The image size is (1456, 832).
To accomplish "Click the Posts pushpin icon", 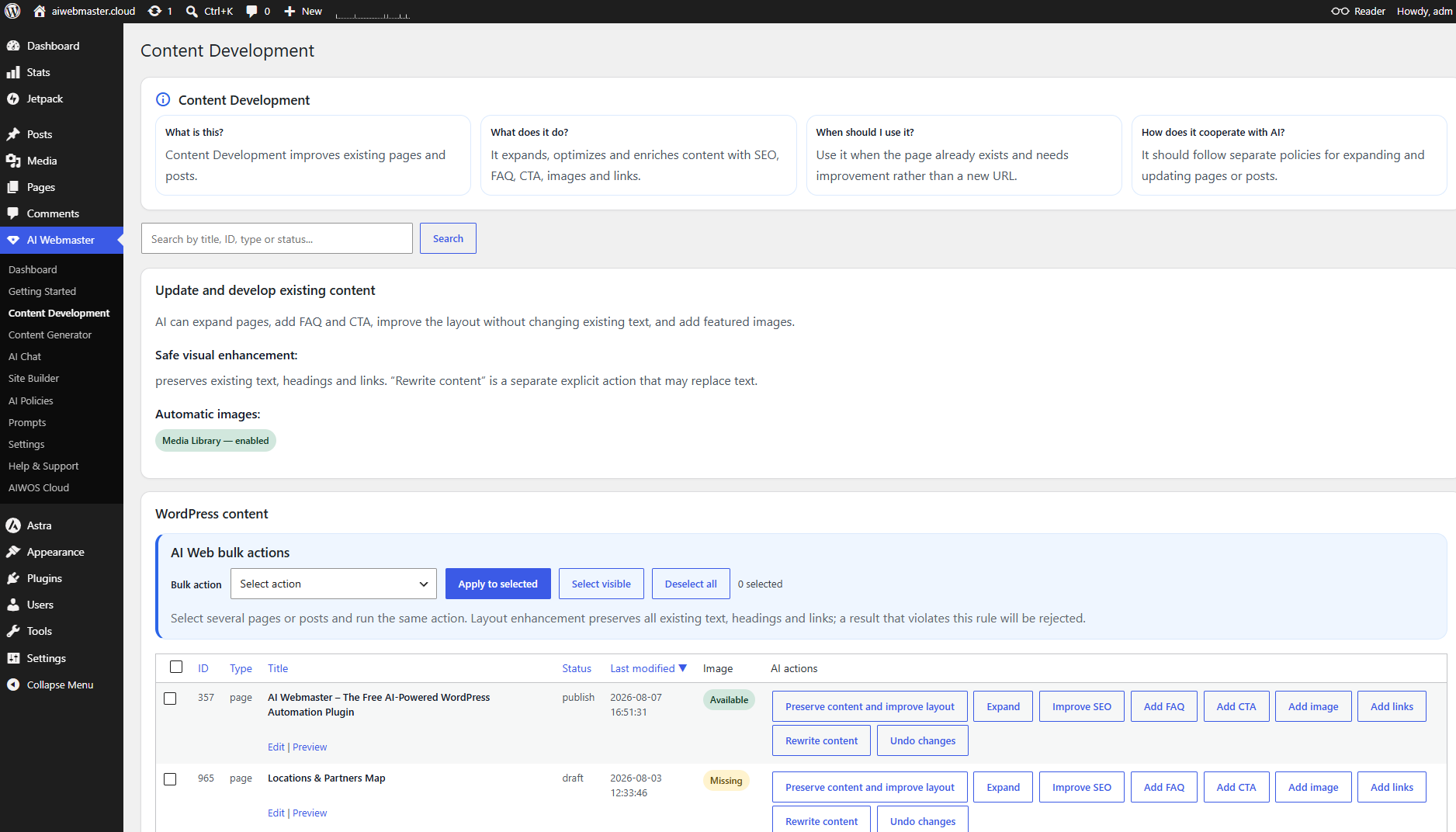I will click(13, 134).
